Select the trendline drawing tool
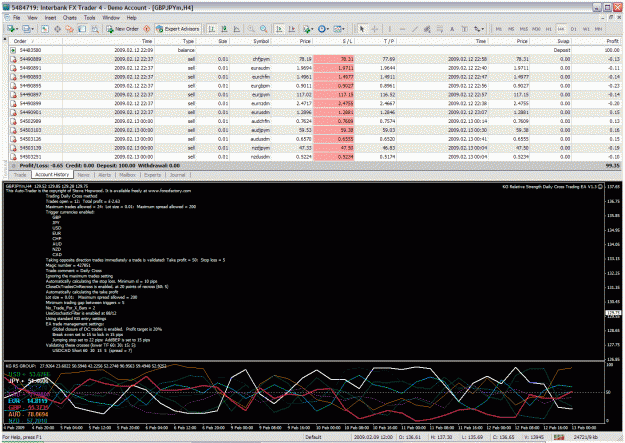Image resolution: width=625 pixels, height=443 pixels. point(415,29)
